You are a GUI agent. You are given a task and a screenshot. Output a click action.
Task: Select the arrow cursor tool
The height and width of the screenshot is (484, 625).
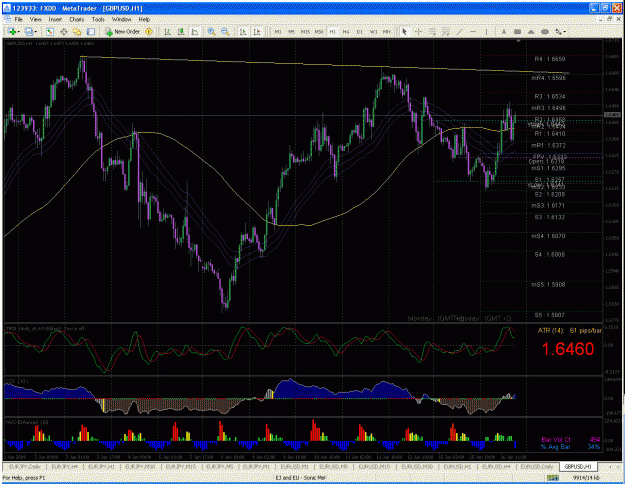tap(405, 31)
